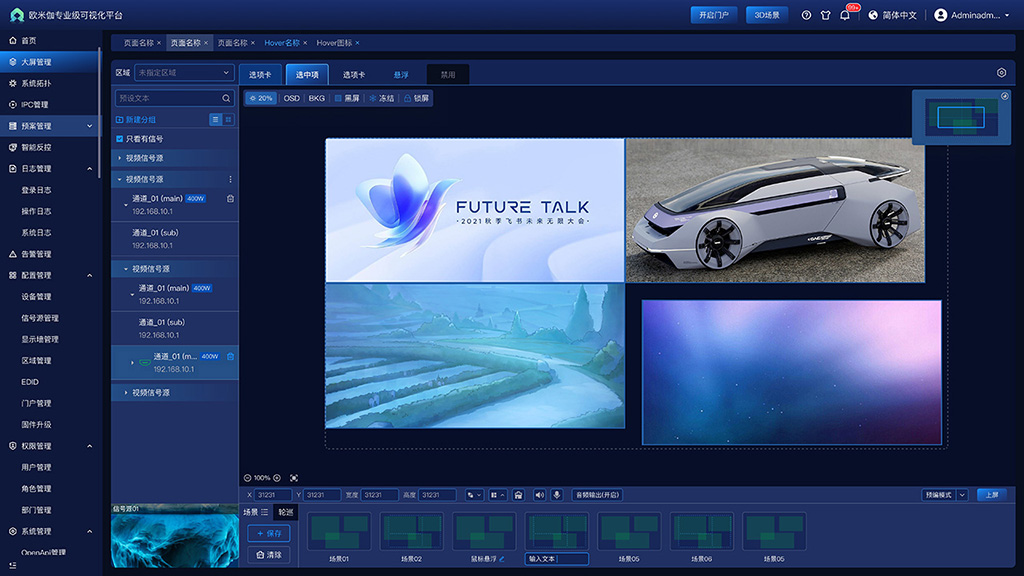Screen dimensions: 1024x576
Task: Click the home icon in the bottom toolbar
Action: [x=519, y=495]
